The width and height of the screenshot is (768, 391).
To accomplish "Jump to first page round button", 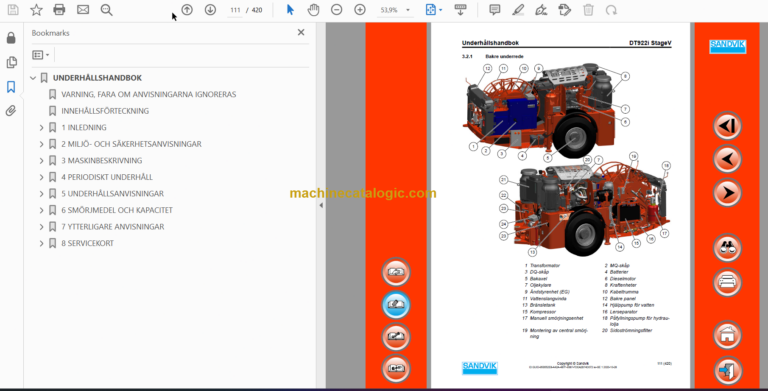I will 727,126.
